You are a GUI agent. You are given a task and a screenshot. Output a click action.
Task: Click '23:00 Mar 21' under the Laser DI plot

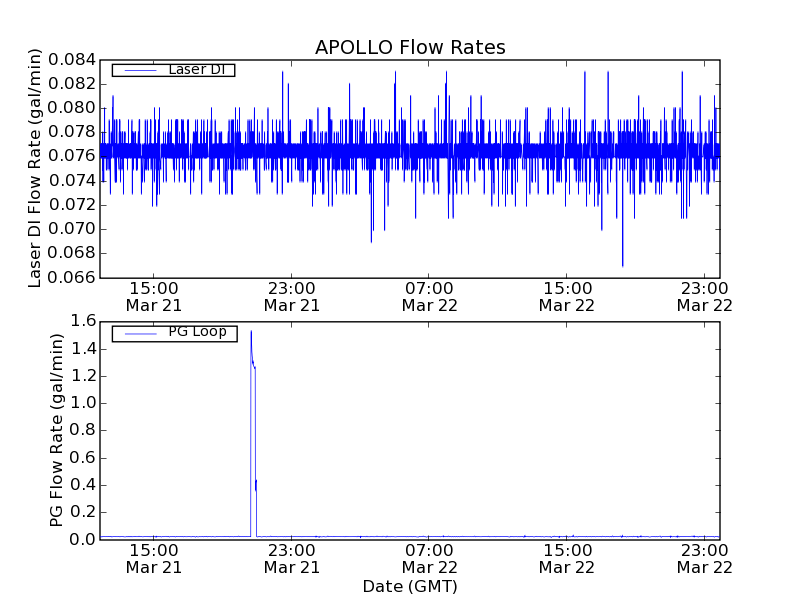point(291,297)
